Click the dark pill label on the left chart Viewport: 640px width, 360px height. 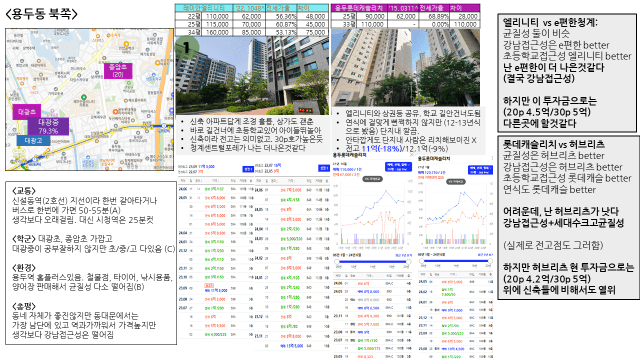click(372, 179)
